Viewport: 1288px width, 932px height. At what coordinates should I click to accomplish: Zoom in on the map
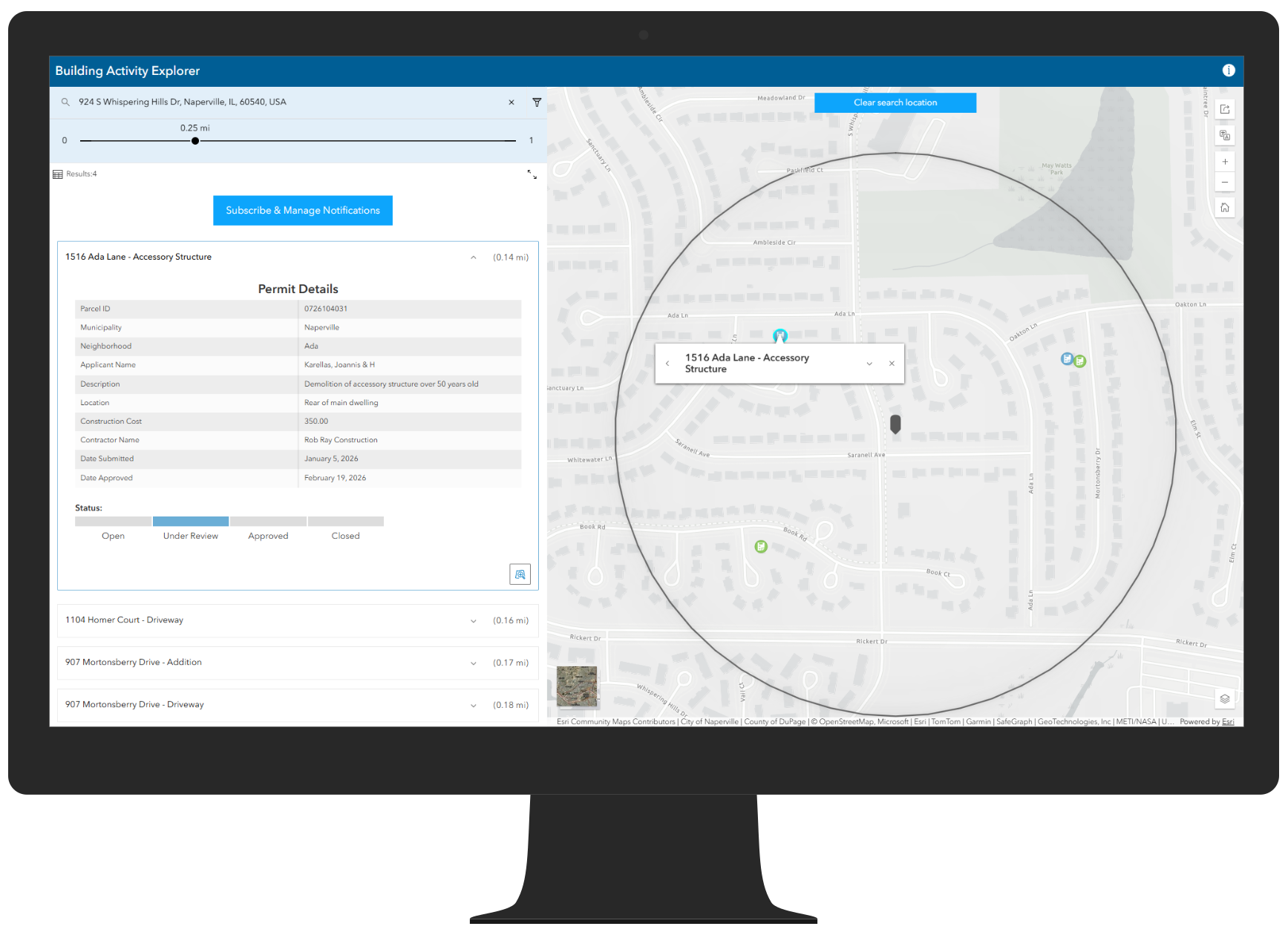1225,162
